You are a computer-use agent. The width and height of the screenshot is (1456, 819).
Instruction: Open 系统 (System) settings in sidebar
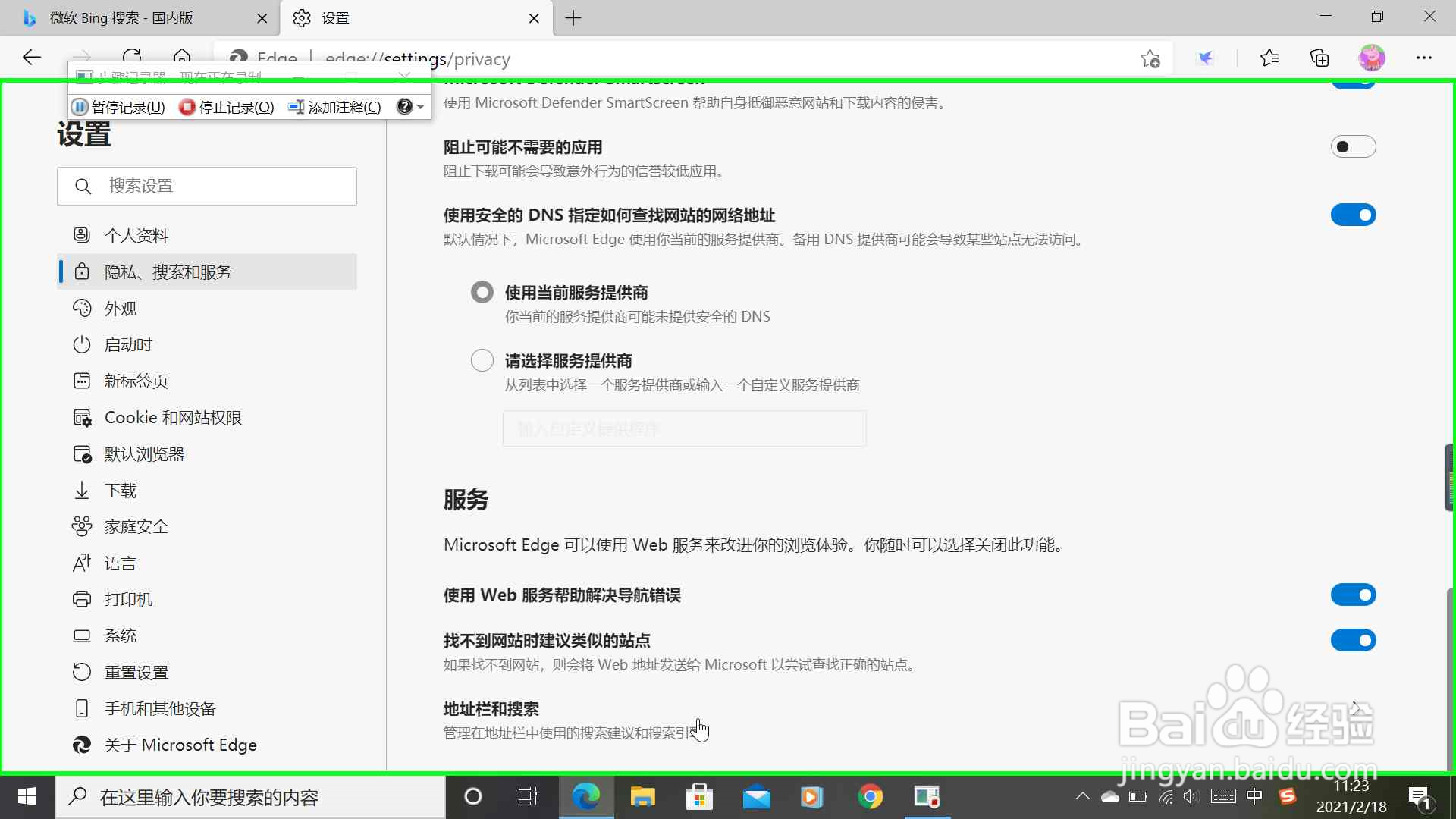pyautogui.click(x=121, y=635)
